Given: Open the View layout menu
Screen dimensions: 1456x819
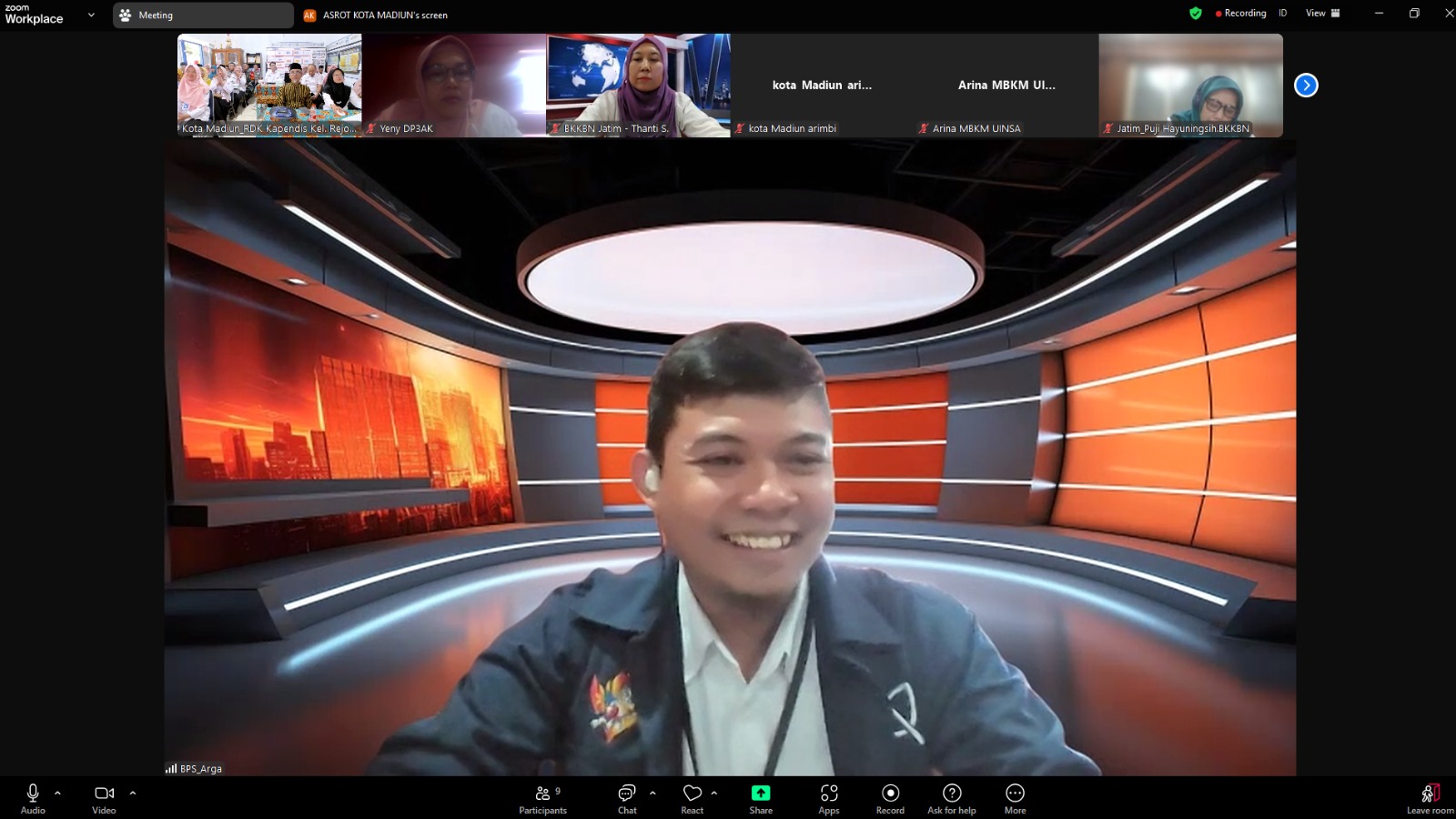Looking at the screenshot, I should tap(1322, 14).
